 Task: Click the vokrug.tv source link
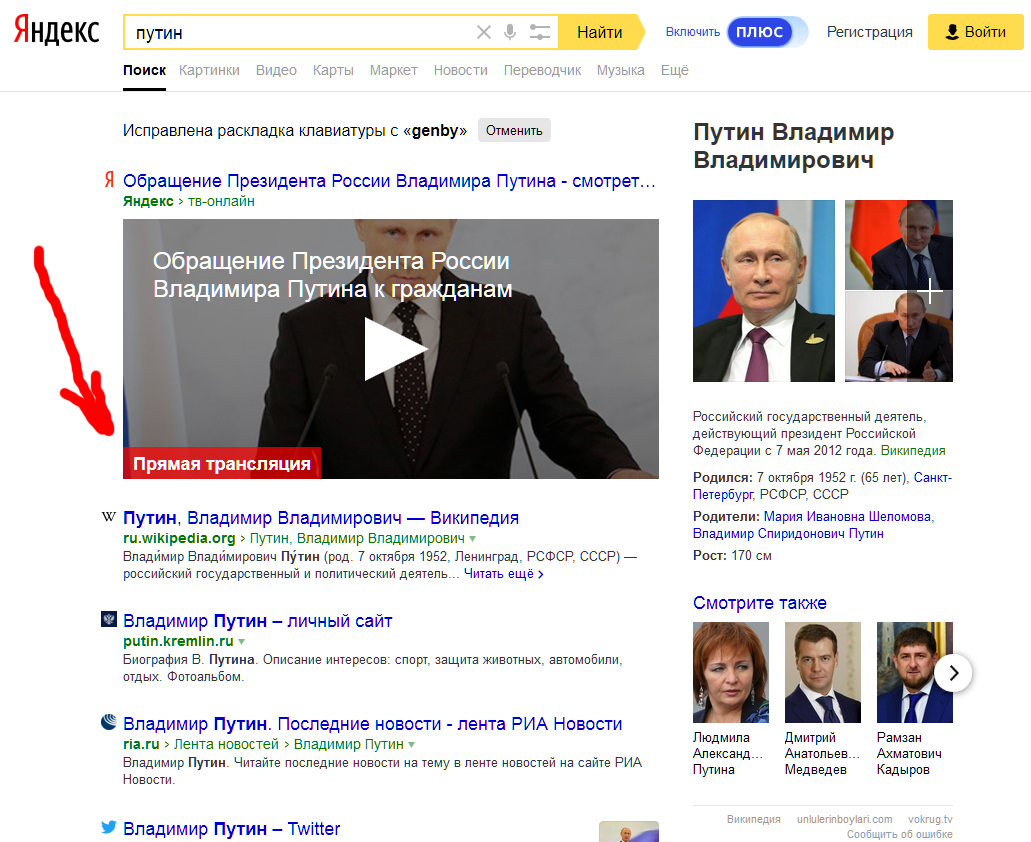(930, 819)
